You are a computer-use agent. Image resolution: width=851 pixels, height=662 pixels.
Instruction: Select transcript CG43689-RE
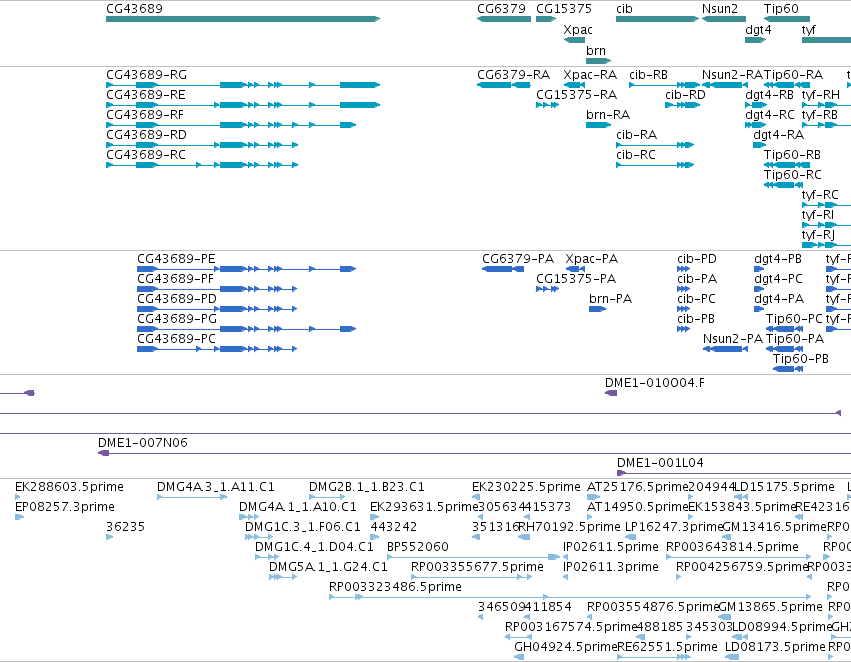click(243, 105)
